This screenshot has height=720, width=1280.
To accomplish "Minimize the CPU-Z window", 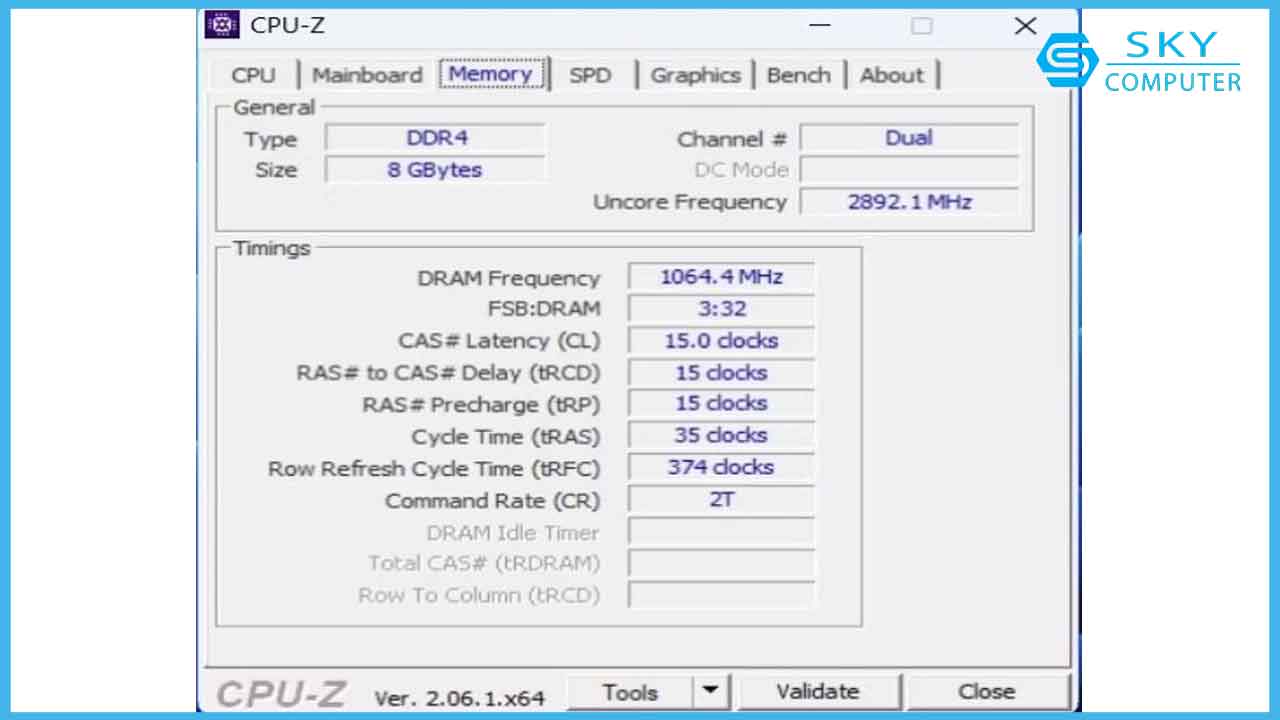I will coord(819,26).
